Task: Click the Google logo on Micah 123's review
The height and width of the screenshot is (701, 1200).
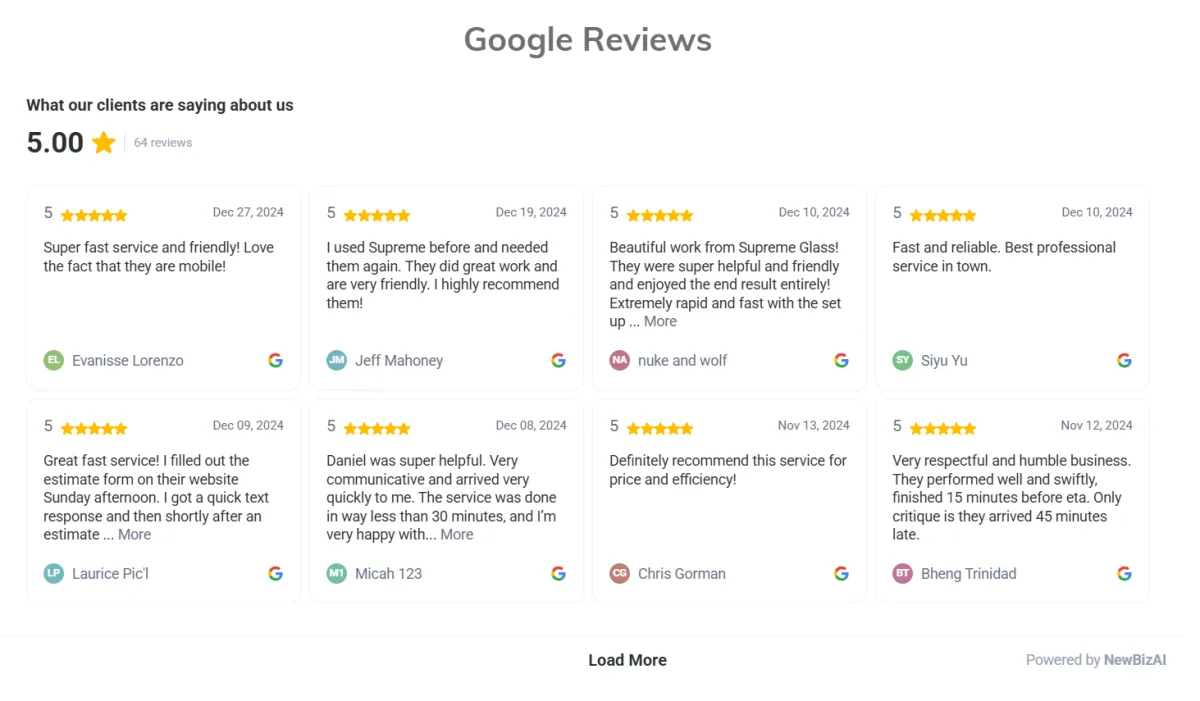Action: pos(559,573)
